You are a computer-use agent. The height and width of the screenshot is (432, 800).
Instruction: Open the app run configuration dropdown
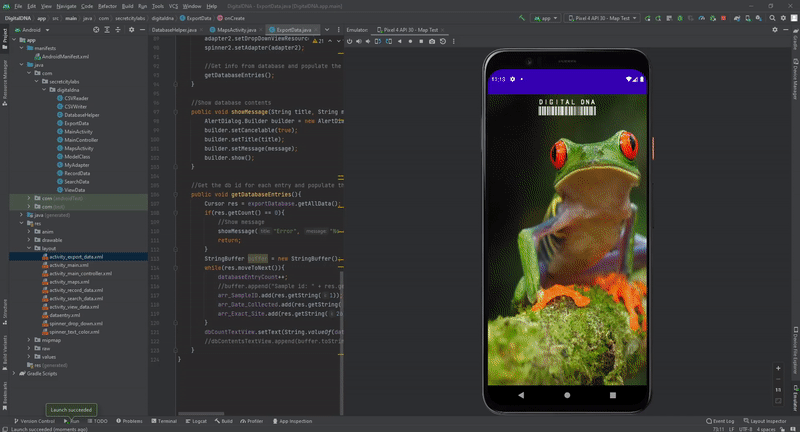(x=545, y=18)
